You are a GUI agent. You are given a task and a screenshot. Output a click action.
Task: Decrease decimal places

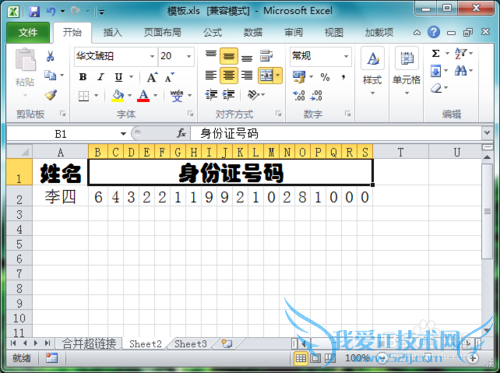[x=316, y=96]
